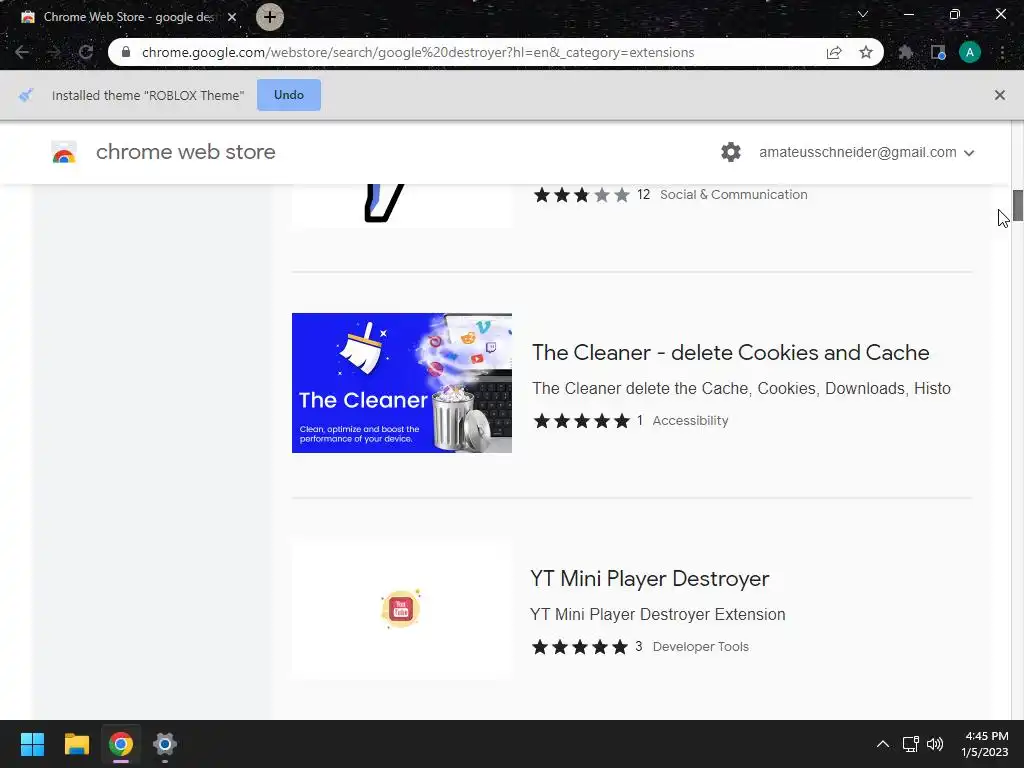Open the web store settings gear
Screen dimensions: 1024x768
tap(731, 152)
